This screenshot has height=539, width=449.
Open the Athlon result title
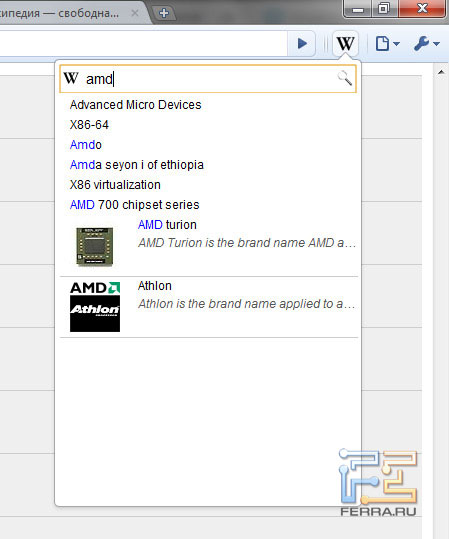(x=154, y=286)
